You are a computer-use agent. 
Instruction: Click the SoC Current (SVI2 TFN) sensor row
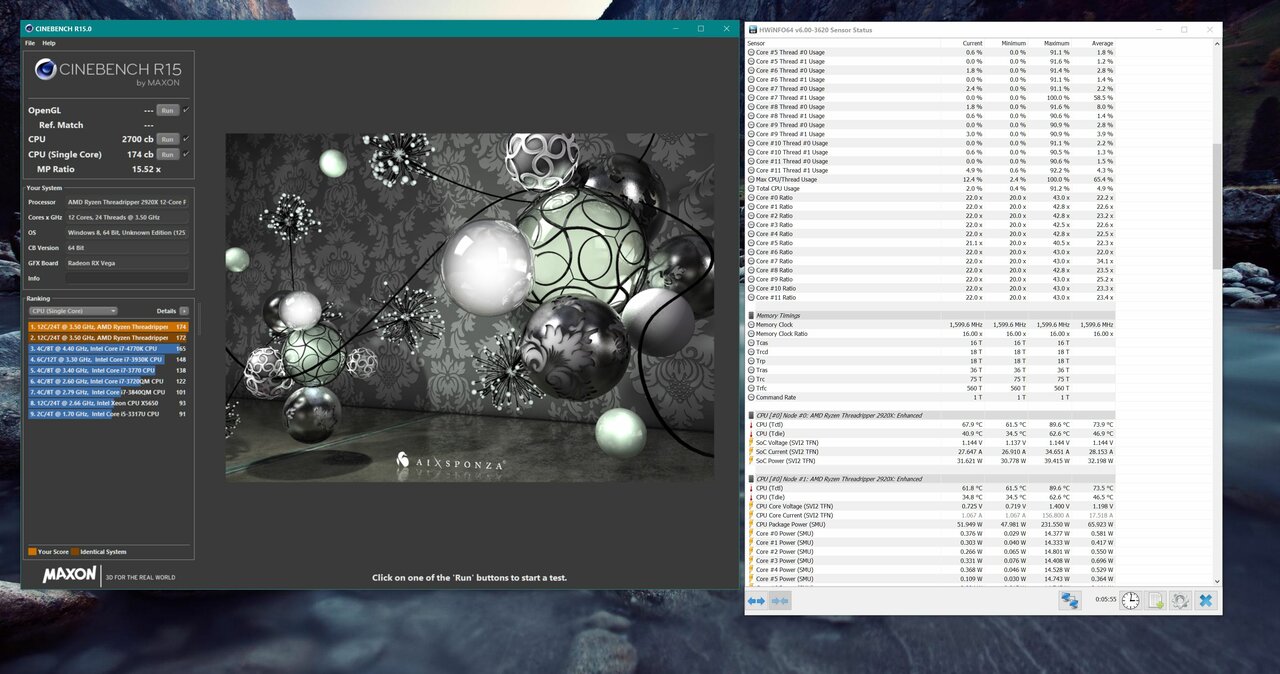[931, 452]
